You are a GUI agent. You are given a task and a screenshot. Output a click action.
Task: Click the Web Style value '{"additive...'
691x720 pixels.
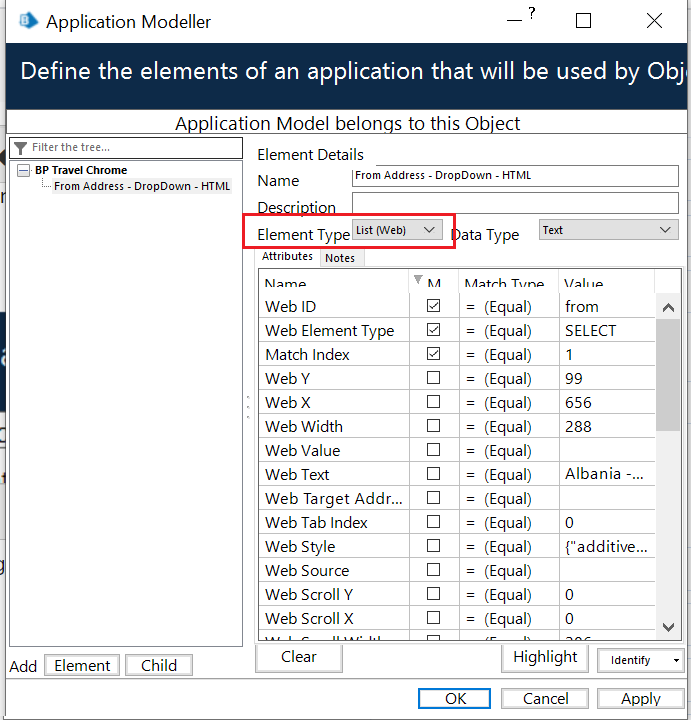(606, 546)
